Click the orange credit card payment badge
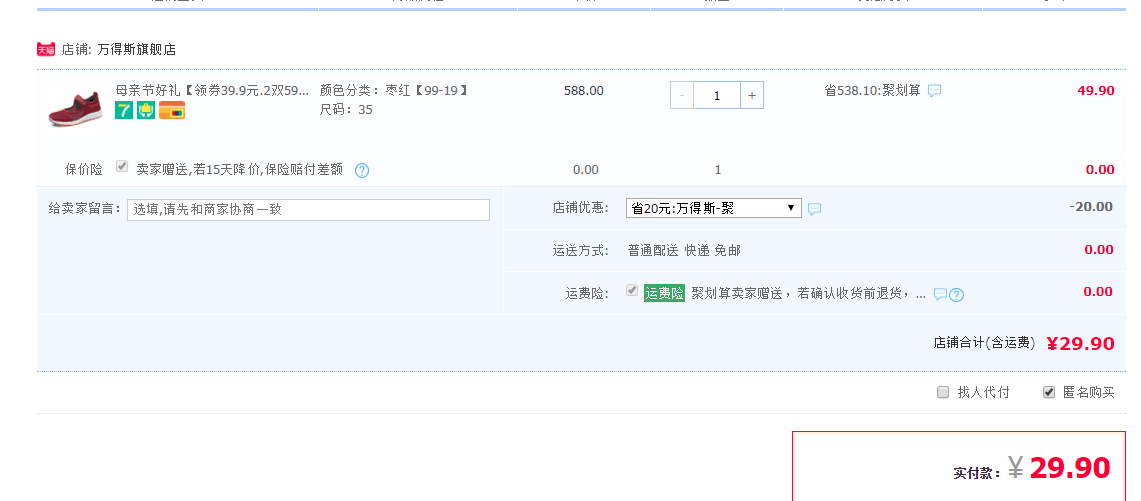 pos(172,110)
